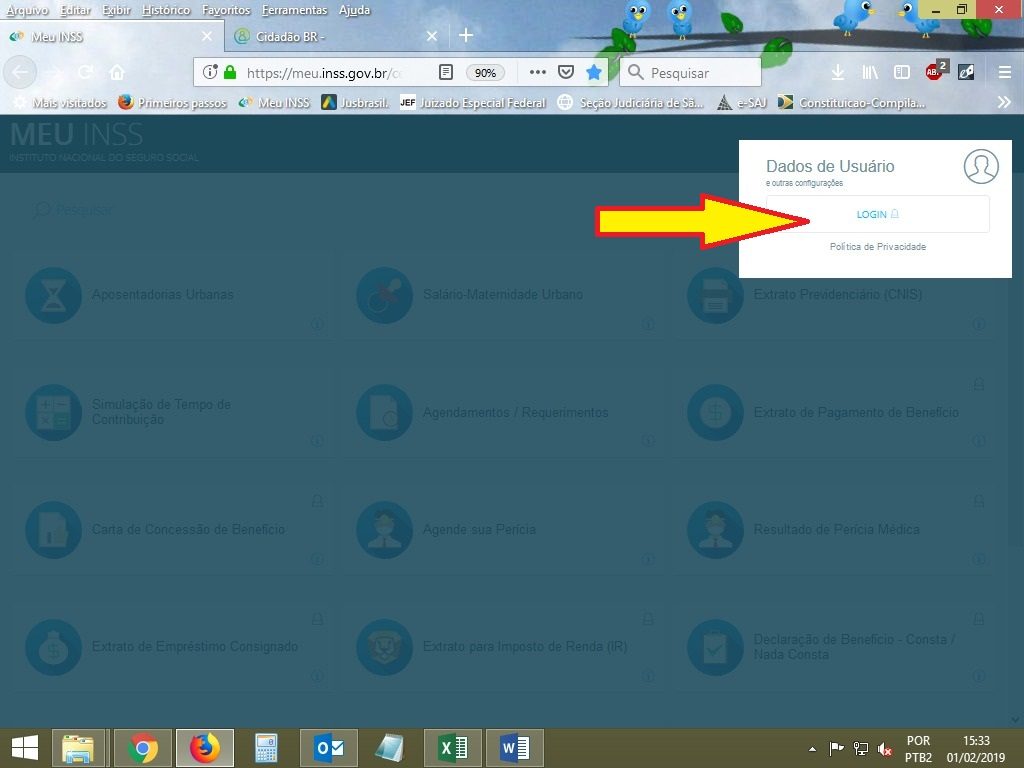Open the Arquivo menu
The height and width of the screenshot is (768, 1024).
point(27,10)
